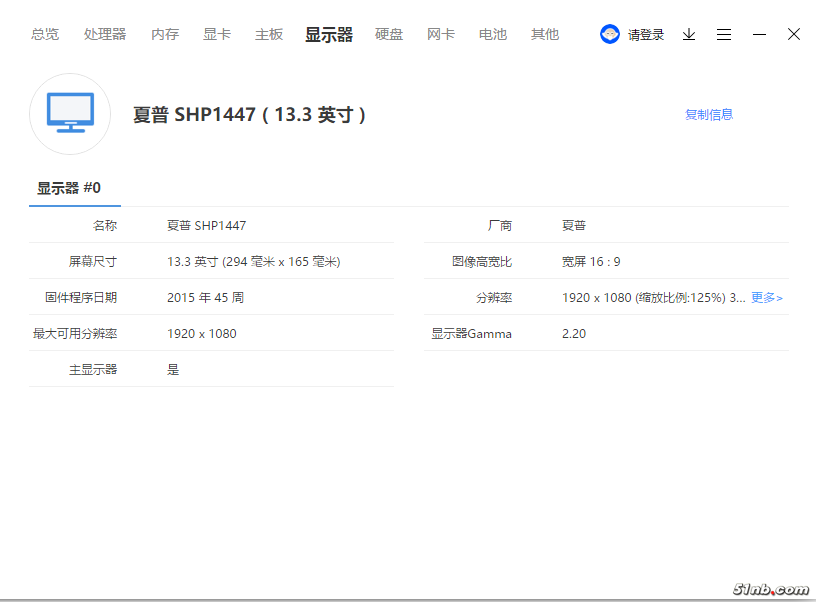Click the 分辨率 label

[494, 298]
